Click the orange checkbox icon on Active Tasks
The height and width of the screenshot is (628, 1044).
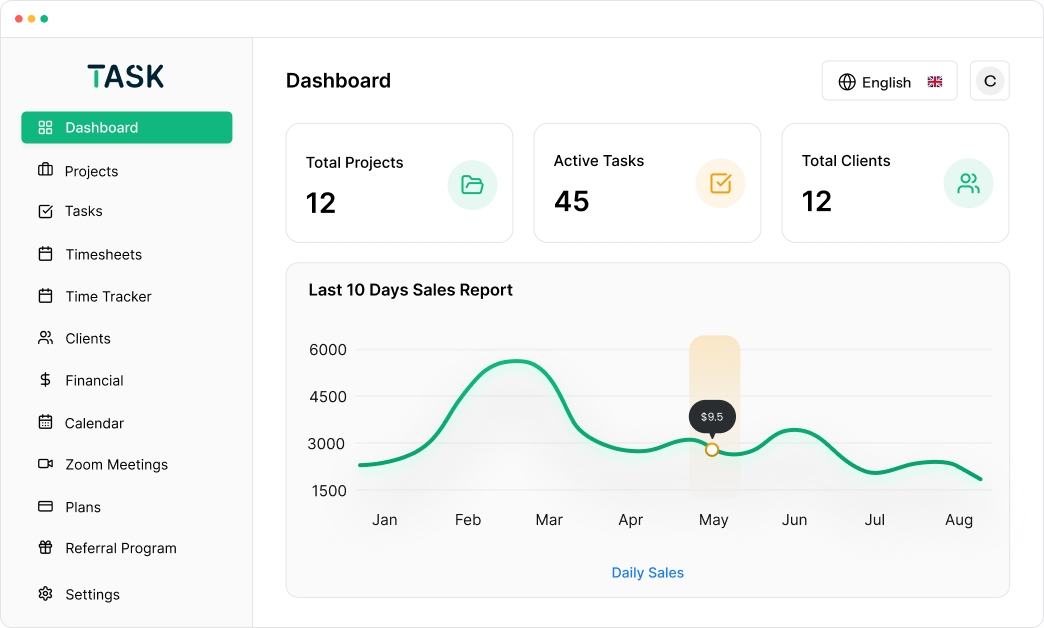720,183
